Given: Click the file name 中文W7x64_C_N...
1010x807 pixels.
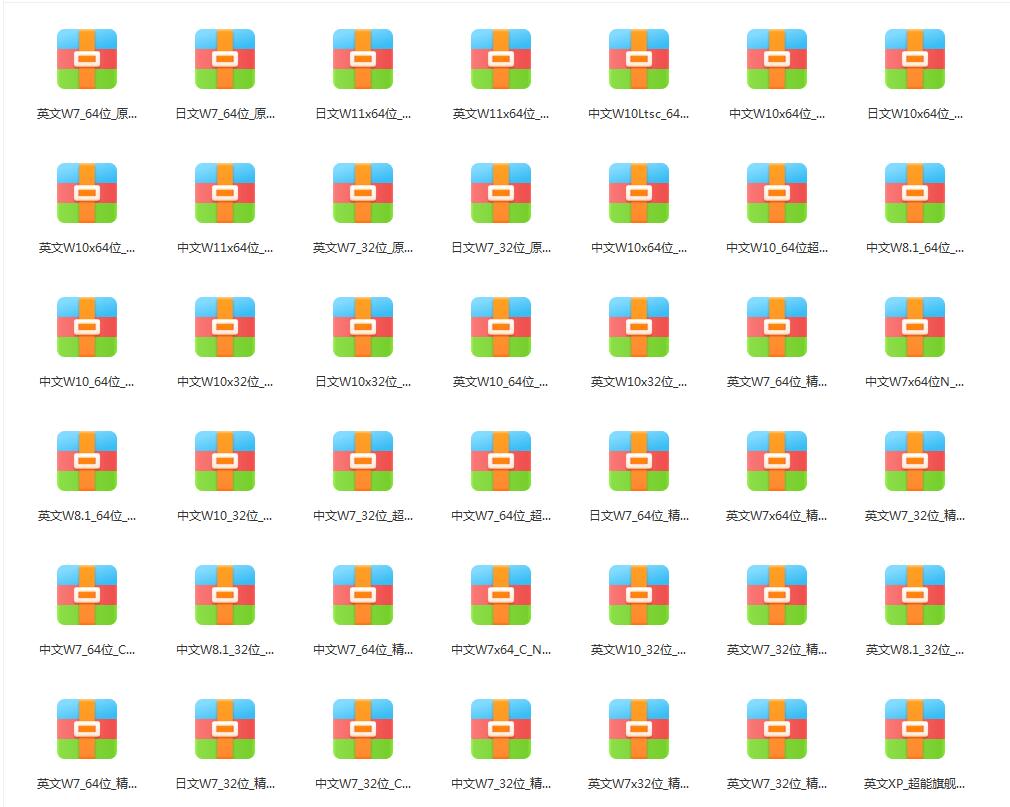Looking at the screenshot, I should [x=500, y=650].
